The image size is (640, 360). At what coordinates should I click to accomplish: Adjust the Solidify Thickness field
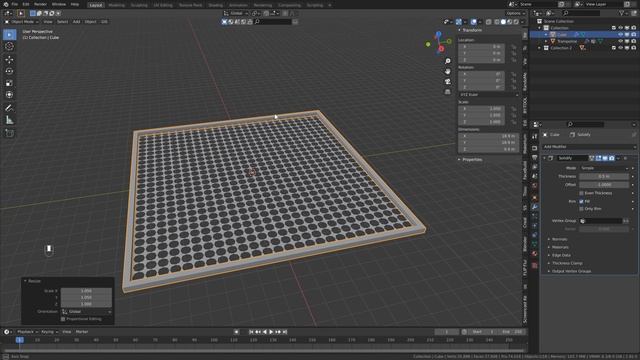604,176
